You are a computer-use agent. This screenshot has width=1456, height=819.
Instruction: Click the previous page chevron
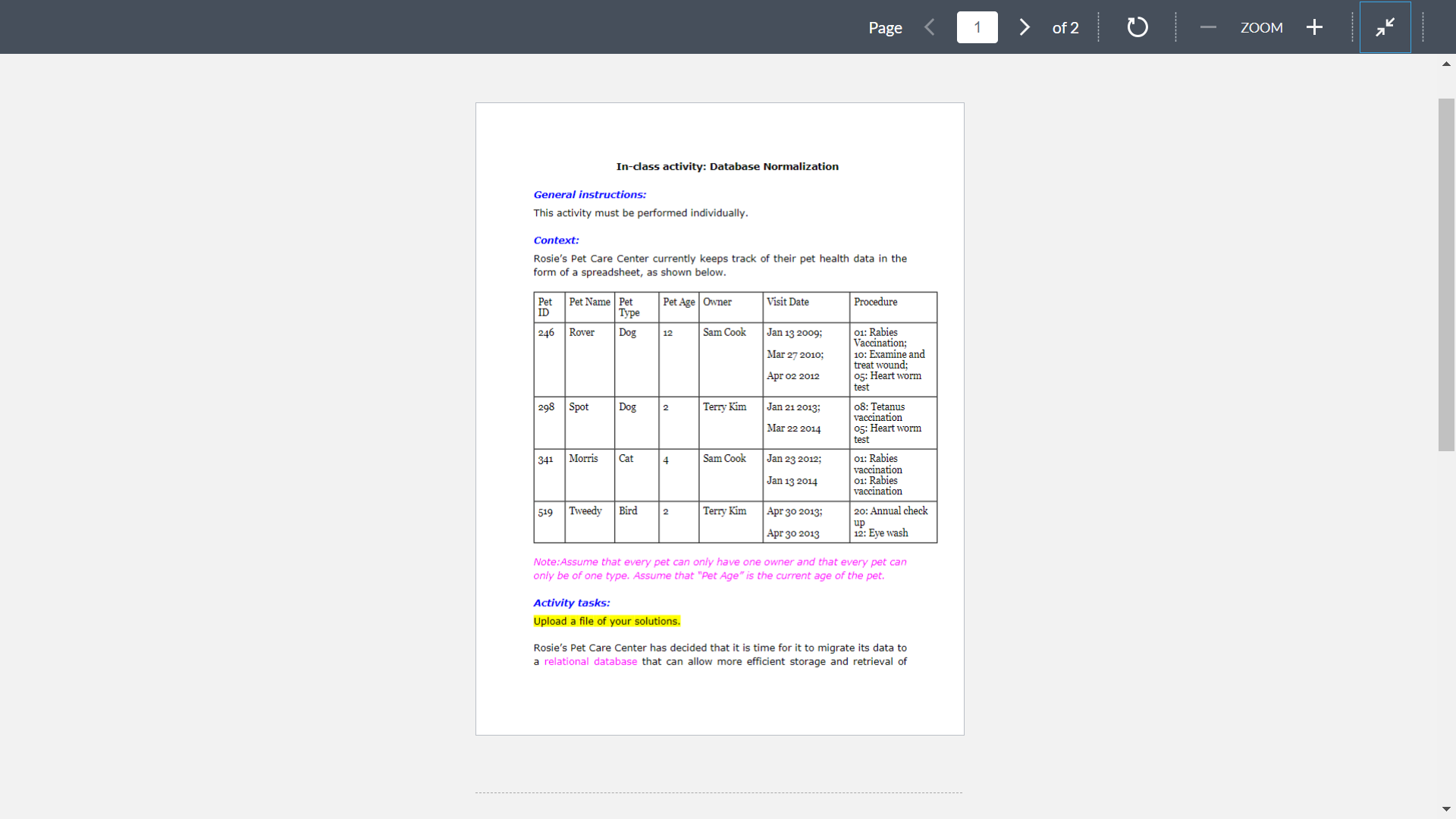[929, 27]
